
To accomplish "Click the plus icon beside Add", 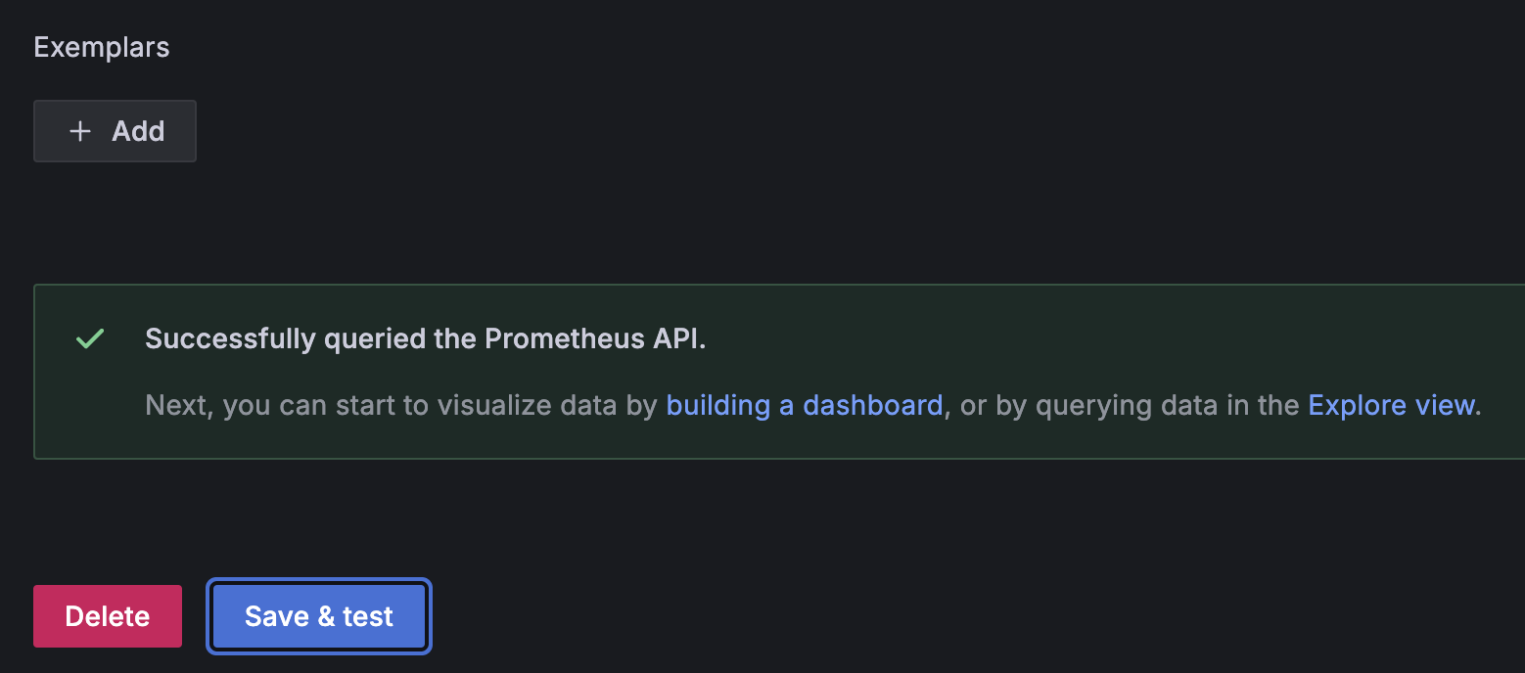I will 80,131.
